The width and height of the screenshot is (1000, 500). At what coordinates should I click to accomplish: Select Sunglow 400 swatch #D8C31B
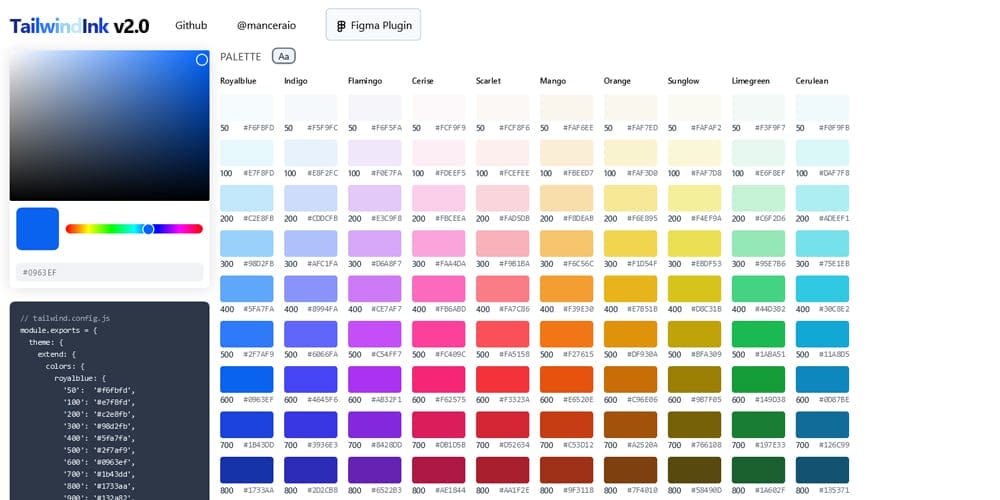[x=695, y=289]
